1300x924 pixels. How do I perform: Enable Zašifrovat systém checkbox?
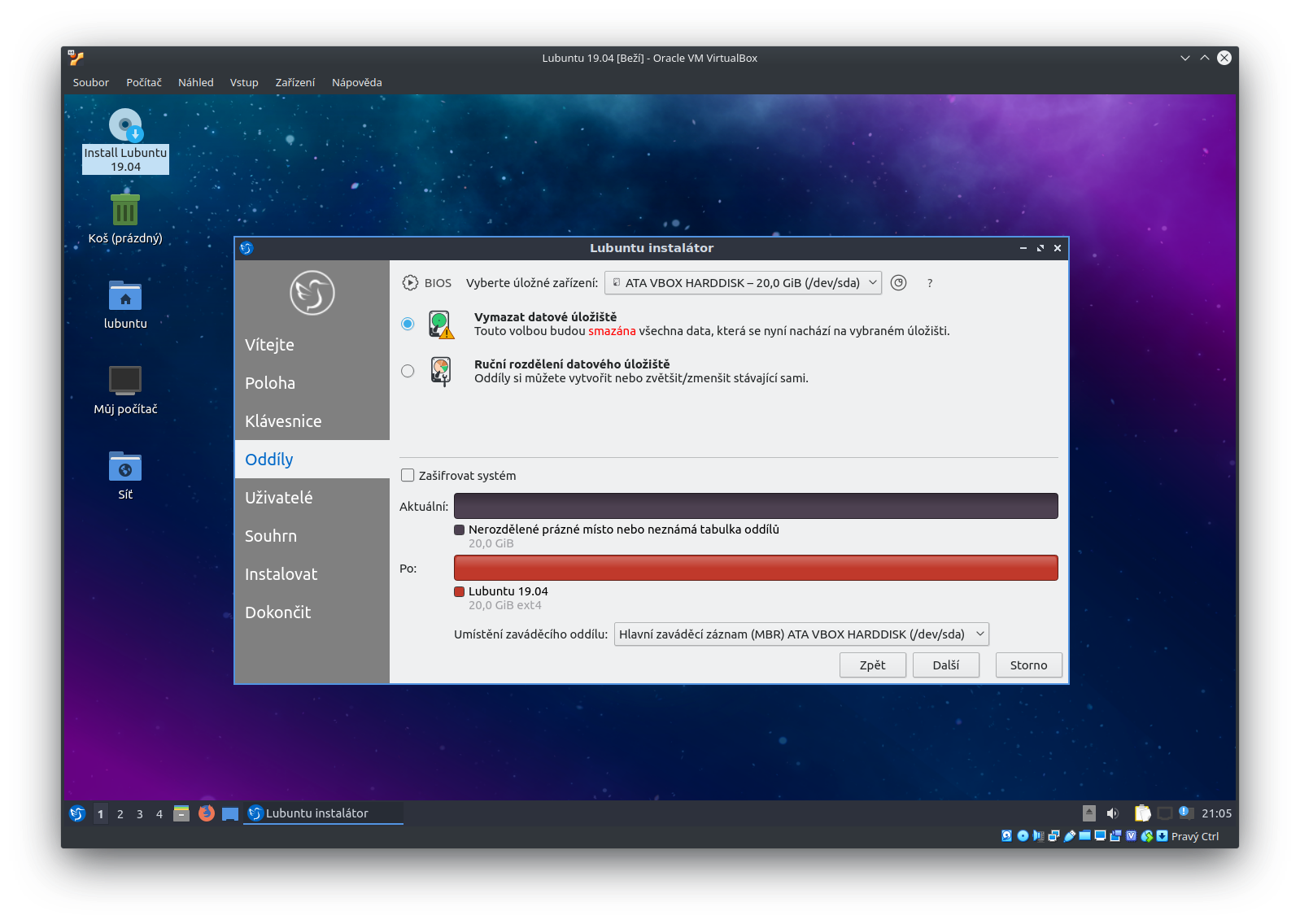[408, 475]
